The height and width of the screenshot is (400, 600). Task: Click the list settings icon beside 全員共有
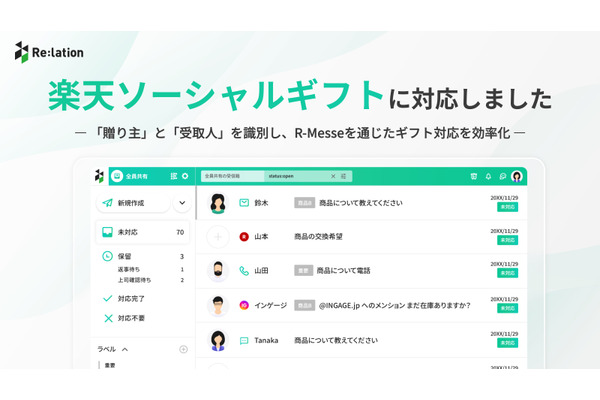tap(174, 176)
